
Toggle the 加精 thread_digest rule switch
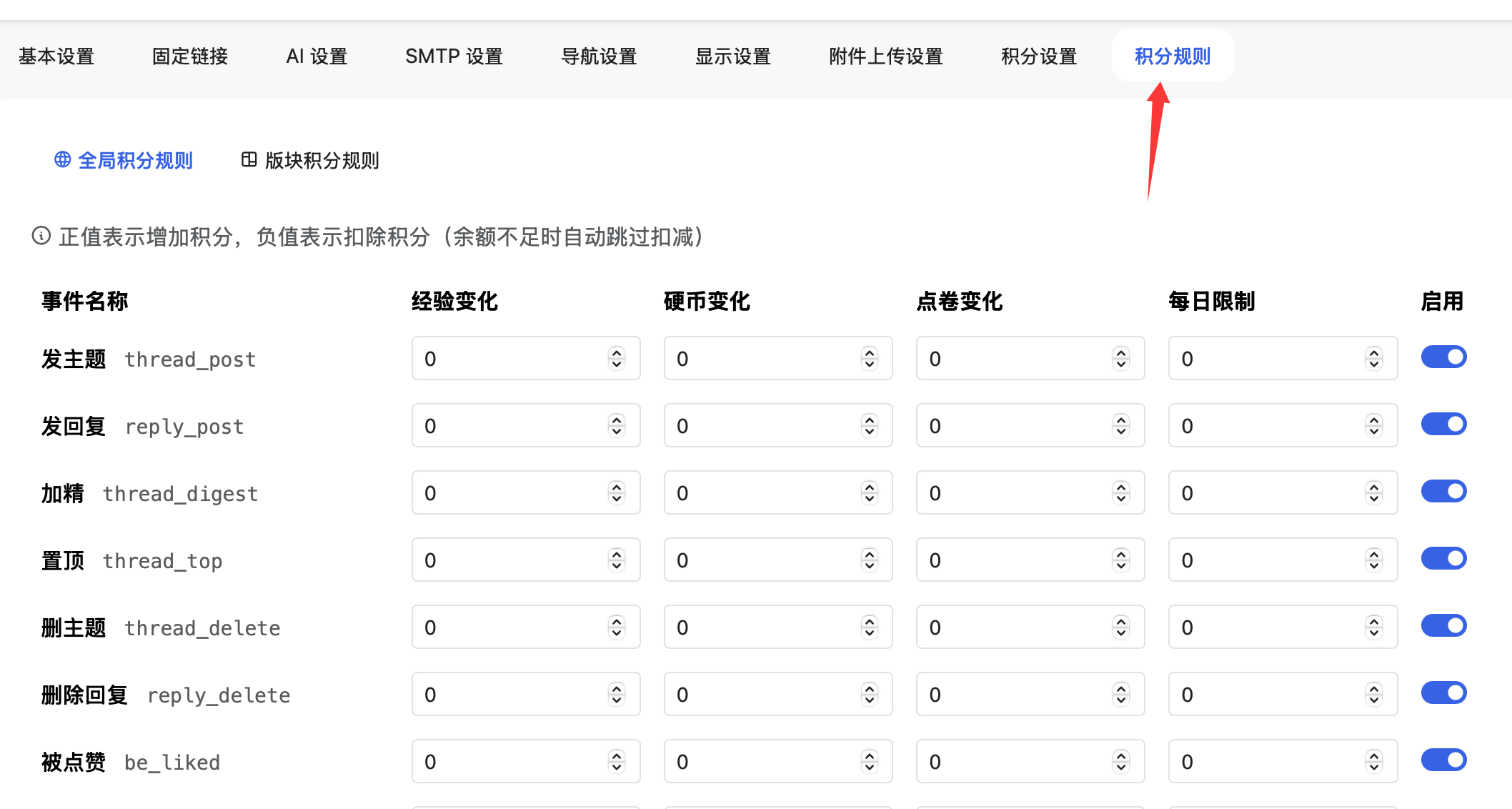[1443, 491]
